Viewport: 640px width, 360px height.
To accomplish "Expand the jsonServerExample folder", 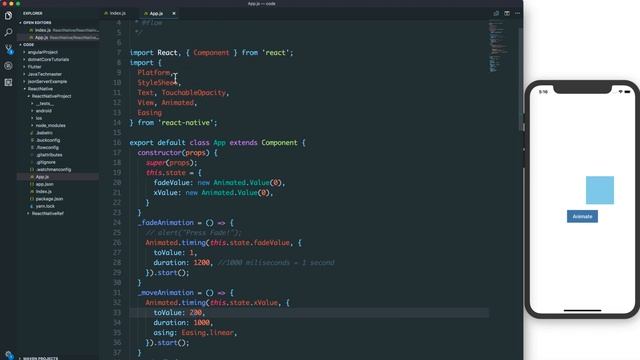I will tap(47, 82).
